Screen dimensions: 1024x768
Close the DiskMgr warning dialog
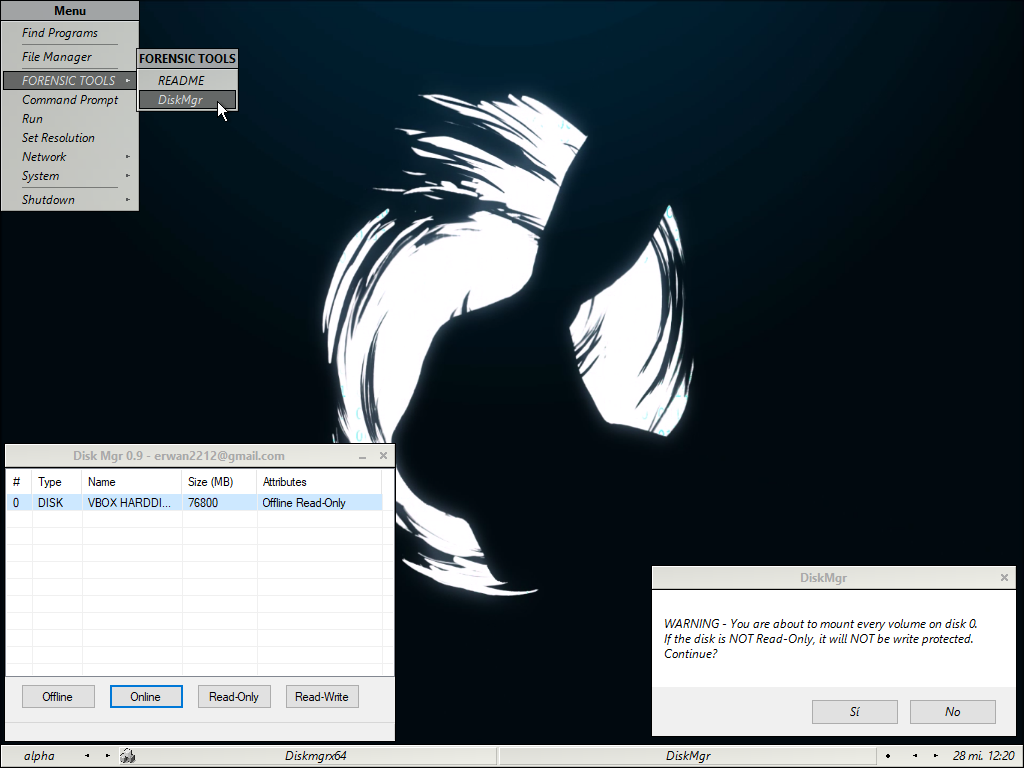click(1004, 578)
